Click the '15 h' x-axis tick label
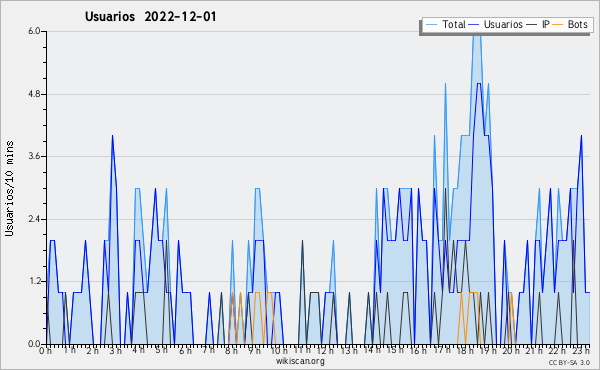 coord(395,350)
